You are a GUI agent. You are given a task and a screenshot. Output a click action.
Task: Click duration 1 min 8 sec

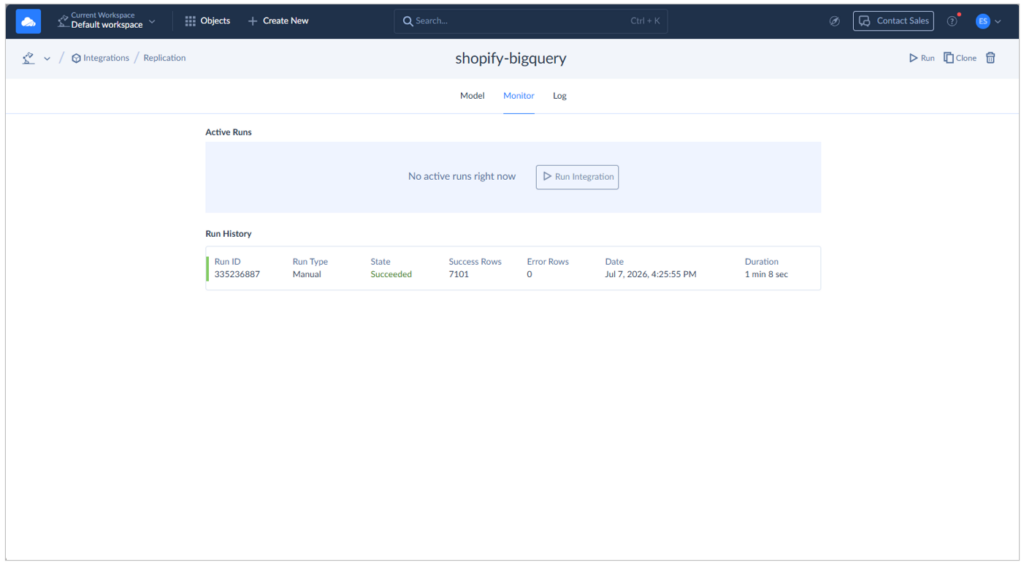click(x=766, y=275)
